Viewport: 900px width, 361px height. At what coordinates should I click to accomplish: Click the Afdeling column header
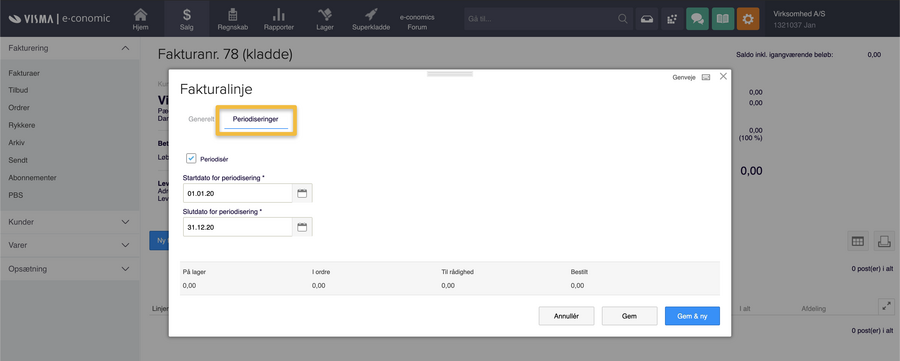click(813, 309)
